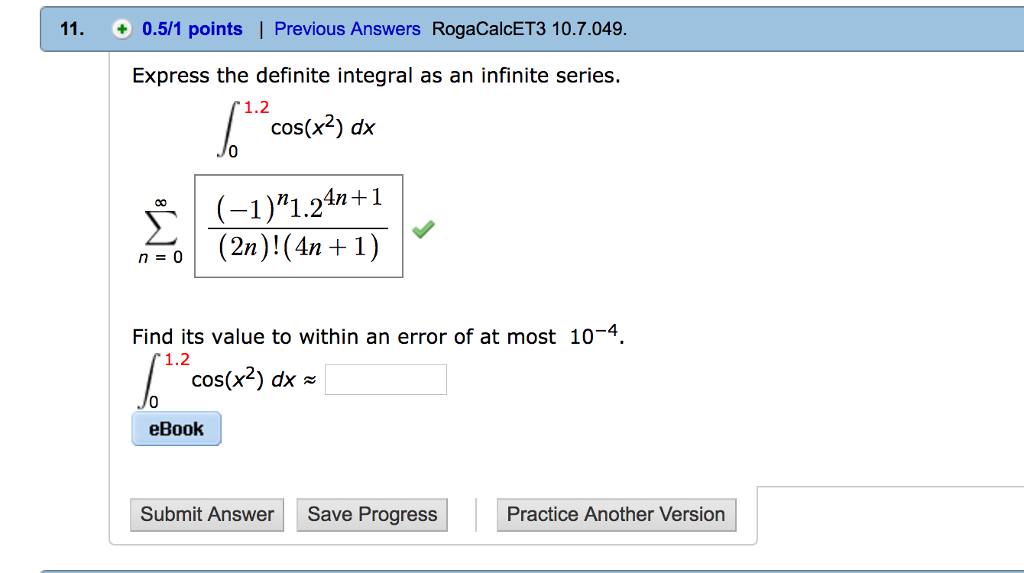Click the green checkmark beside series answer
This screenshot has height=573, width=1024.
pos(423,230)
